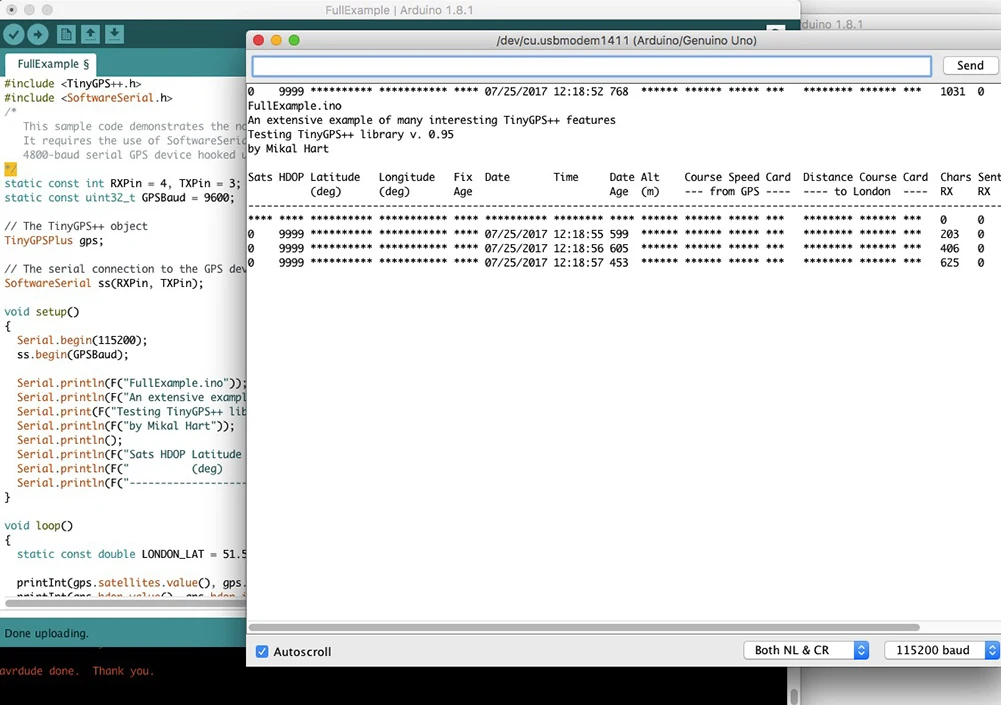Viewport: 1001px width, 705px height.
Task: Click the Verify checkmark icon
Action: tap(14, 35)
